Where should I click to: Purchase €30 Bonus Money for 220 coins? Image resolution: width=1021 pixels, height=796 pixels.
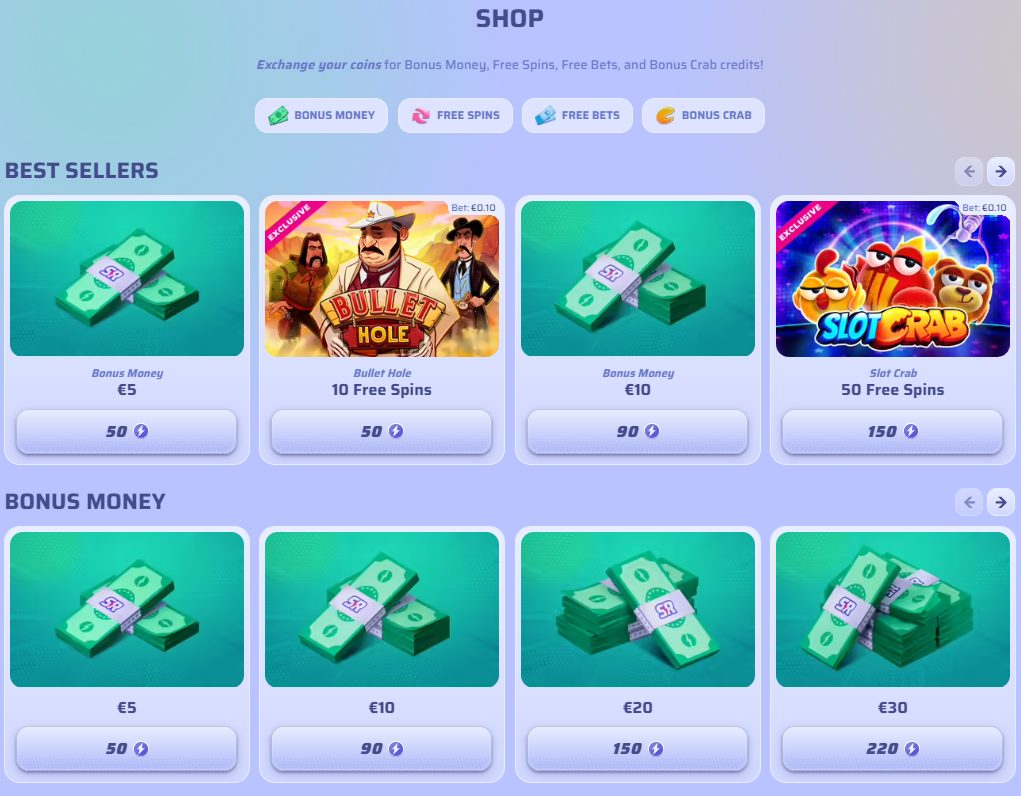pyautogui.click(x=892, y=749)
